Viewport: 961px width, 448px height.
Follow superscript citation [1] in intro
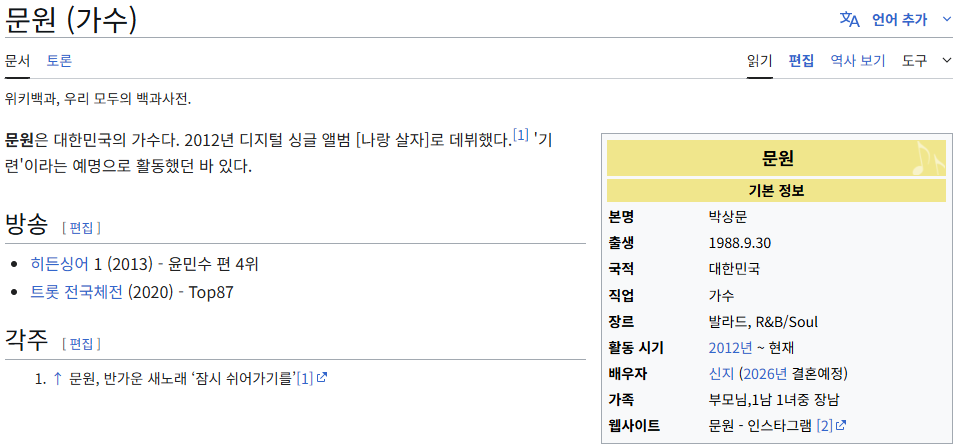click(520, 134)
